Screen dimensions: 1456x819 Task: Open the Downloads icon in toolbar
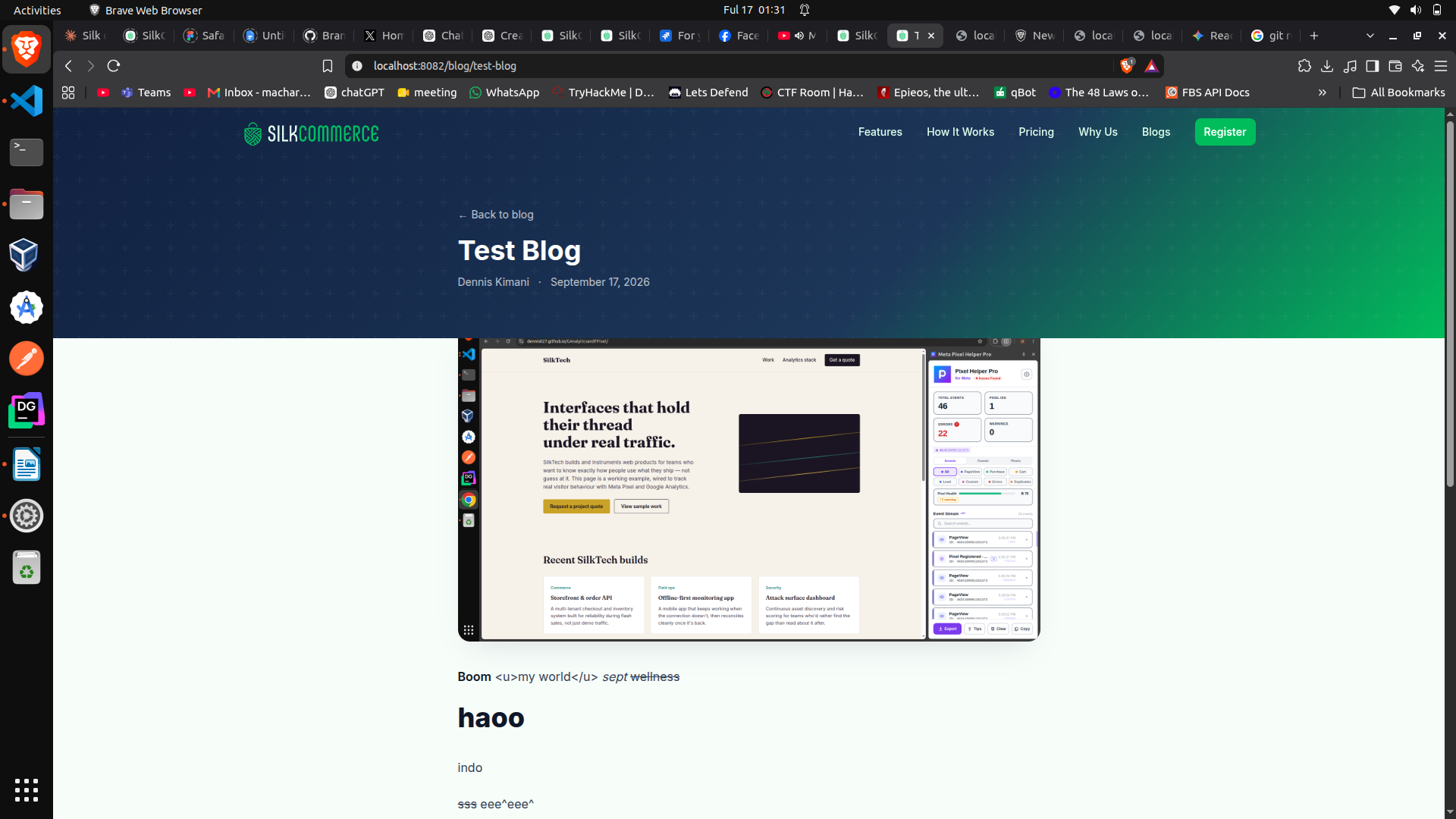[1327, 66]
